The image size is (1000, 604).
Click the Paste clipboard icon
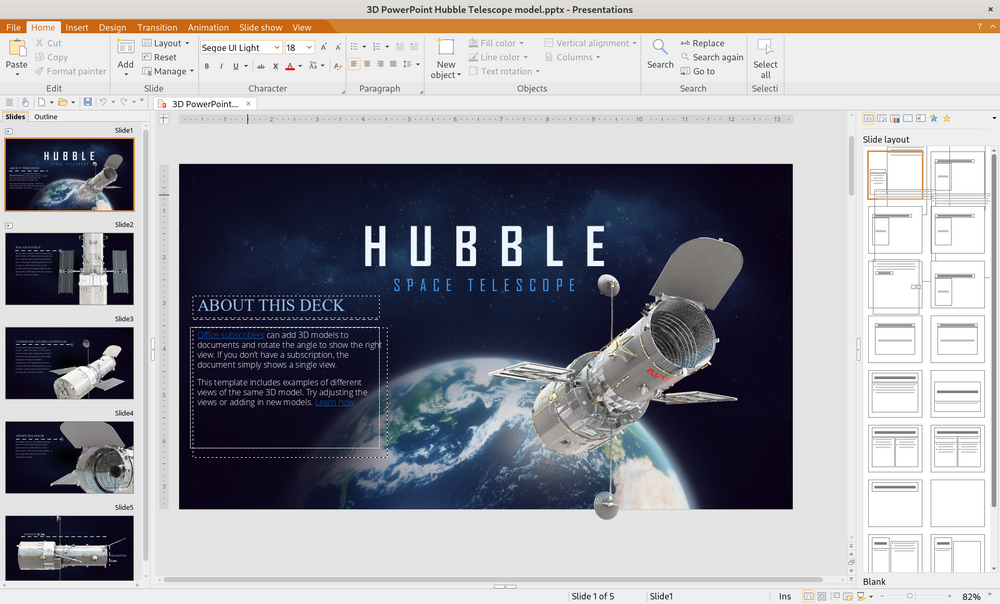point(17,47)
